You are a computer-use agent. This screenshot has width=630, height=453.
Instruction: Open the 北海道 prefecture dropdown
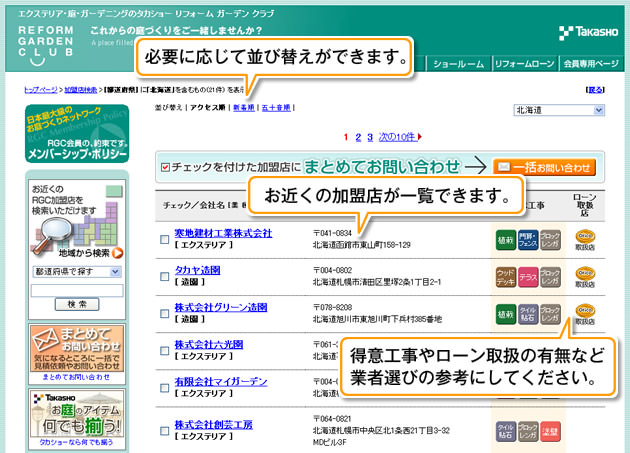pyautogui.click(x=559, y=110)
